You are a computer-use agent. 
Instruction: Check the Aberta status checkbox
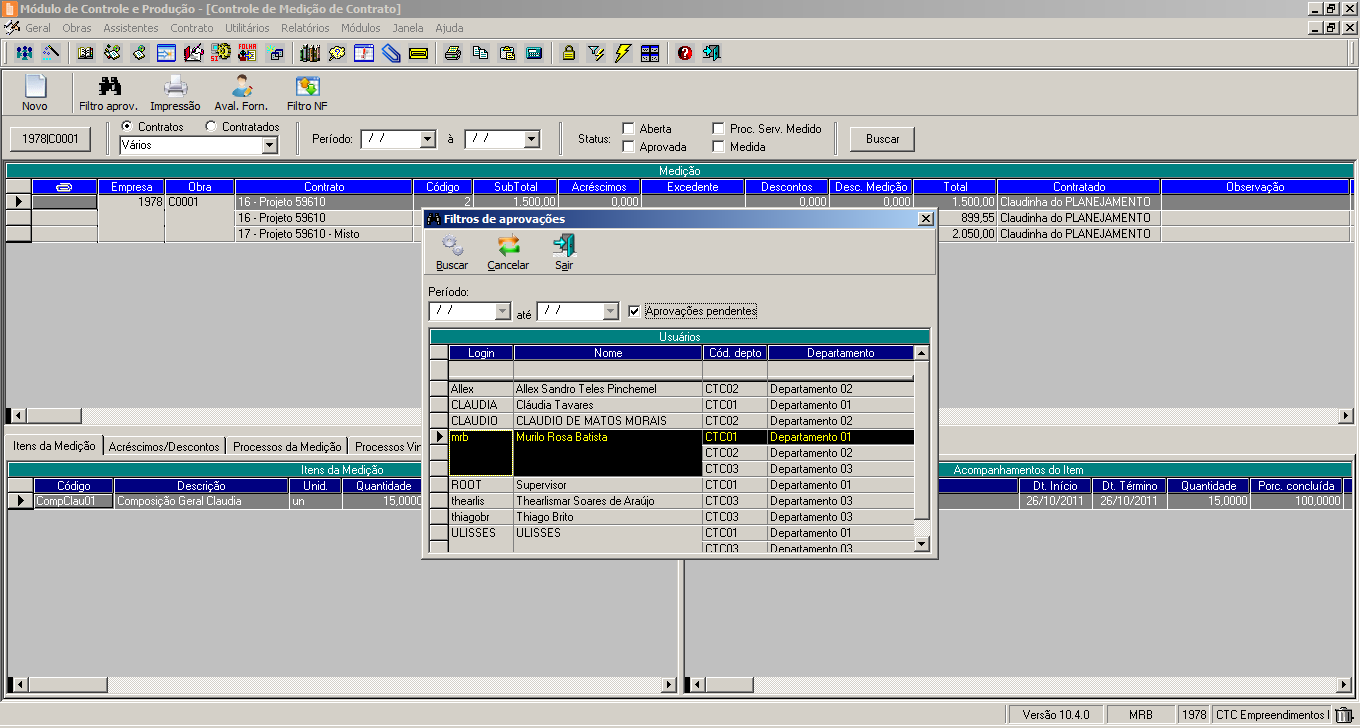628,129
